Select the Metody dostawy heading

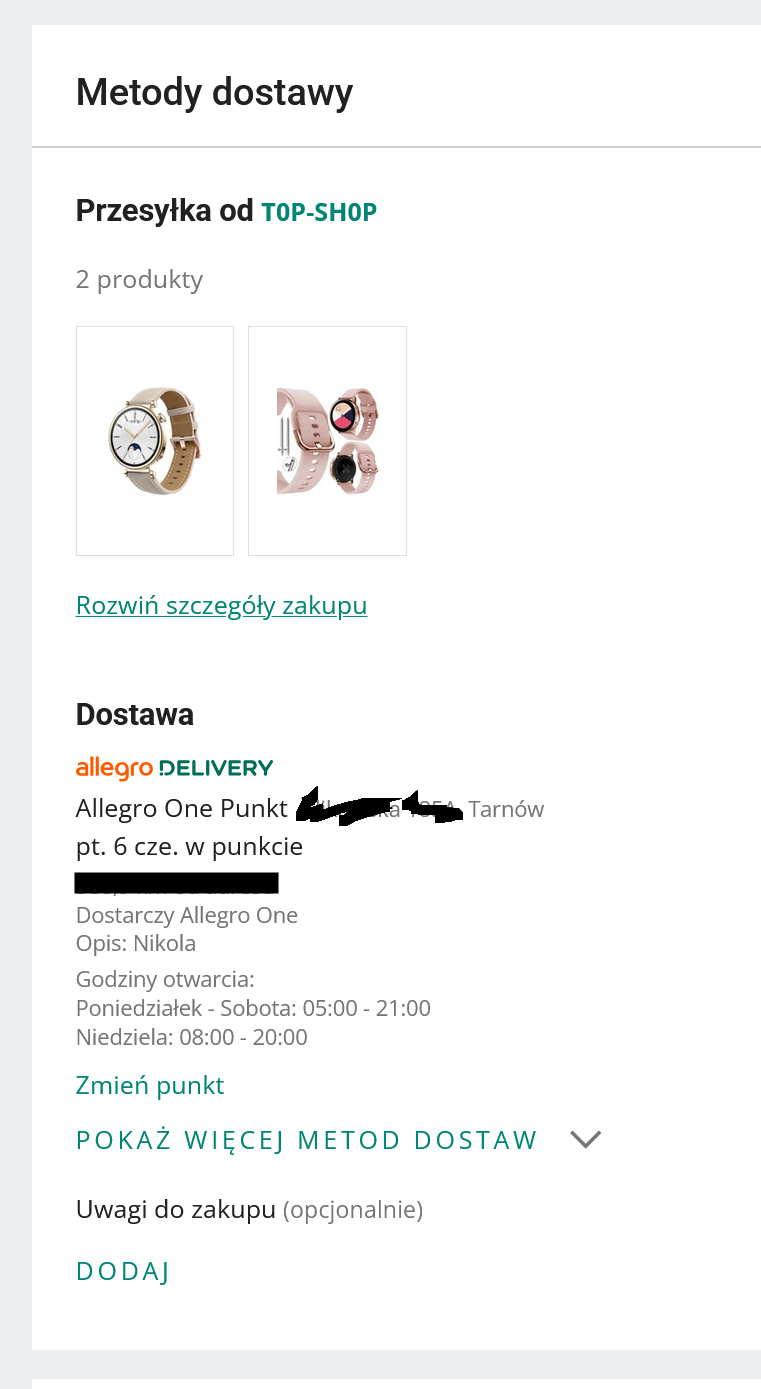click(214, 93)
